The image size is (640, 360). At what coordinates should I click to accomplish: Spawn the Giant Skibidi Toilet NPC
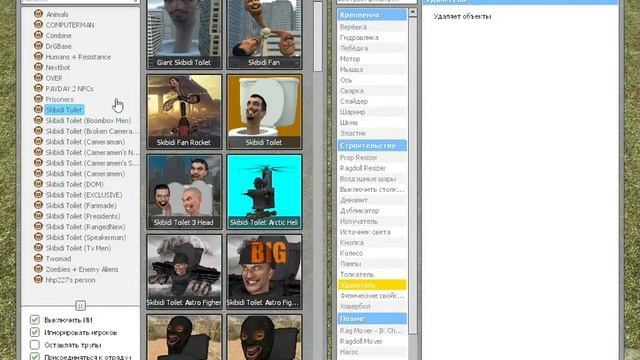(184, 34)
